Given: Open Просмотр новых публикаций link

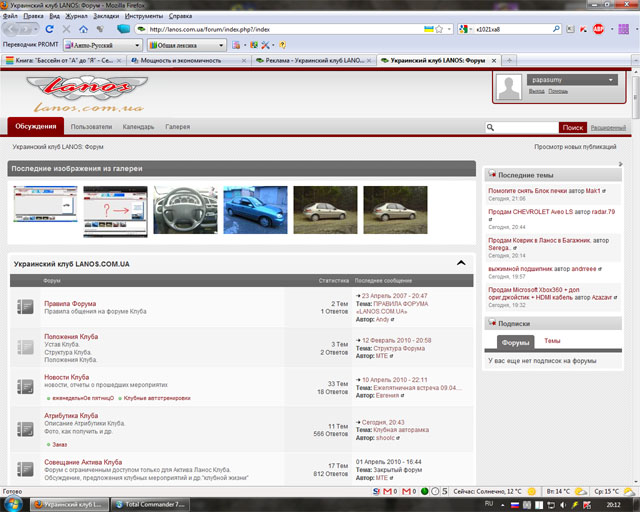Looking at the screenshot, I should (575, 147).
